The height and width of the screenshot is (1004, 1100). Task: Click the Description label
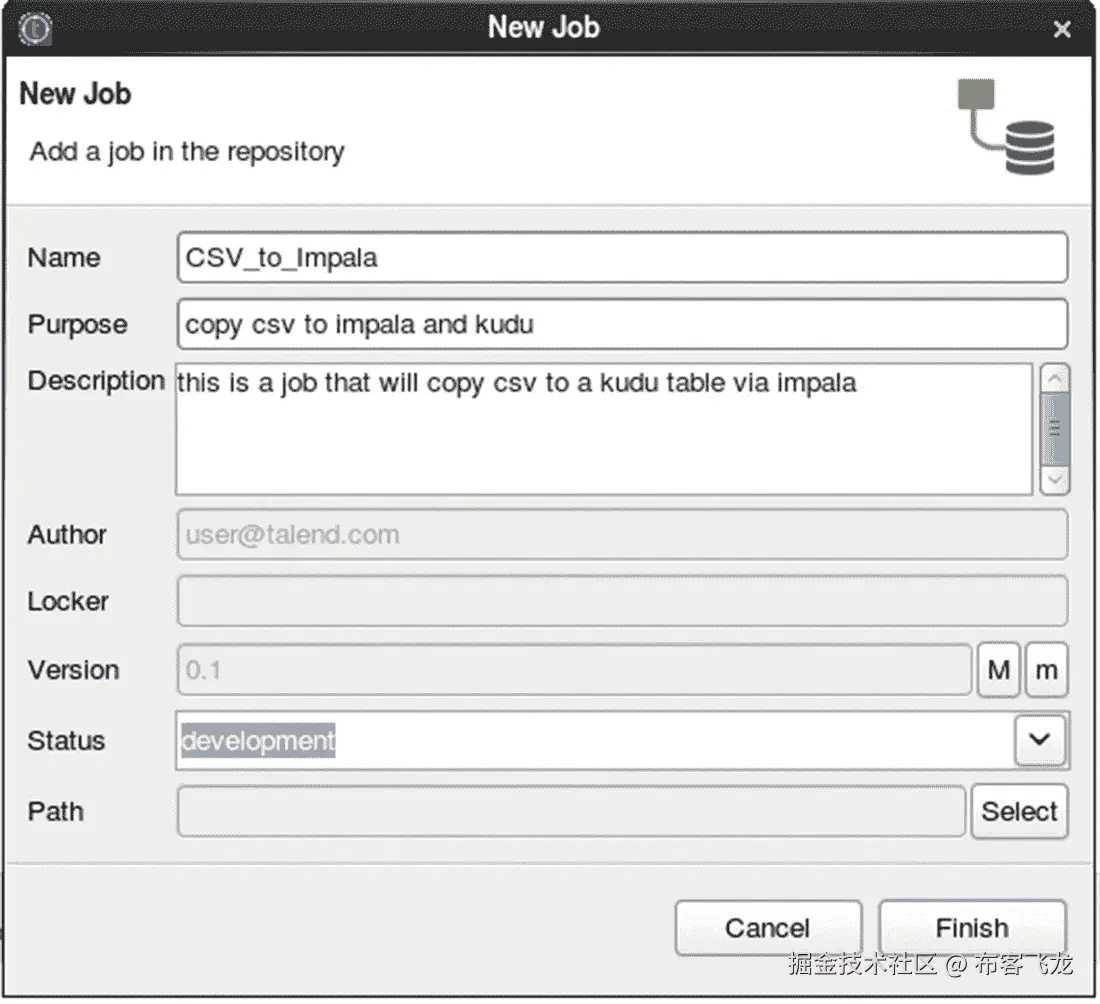[x=96, y=381]
